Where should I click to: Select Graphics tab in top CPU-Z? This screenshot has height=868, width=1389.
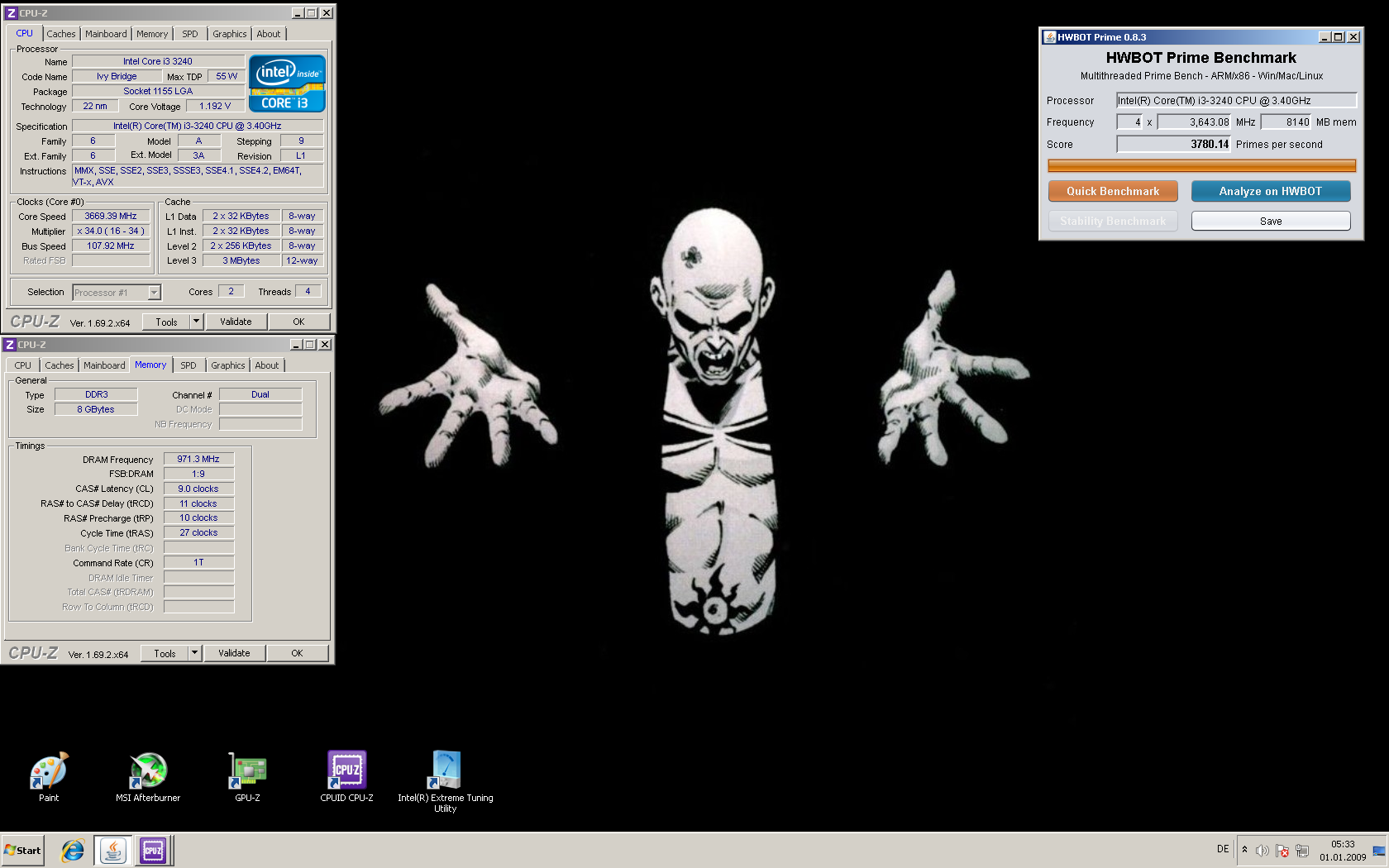pos(230,34)
